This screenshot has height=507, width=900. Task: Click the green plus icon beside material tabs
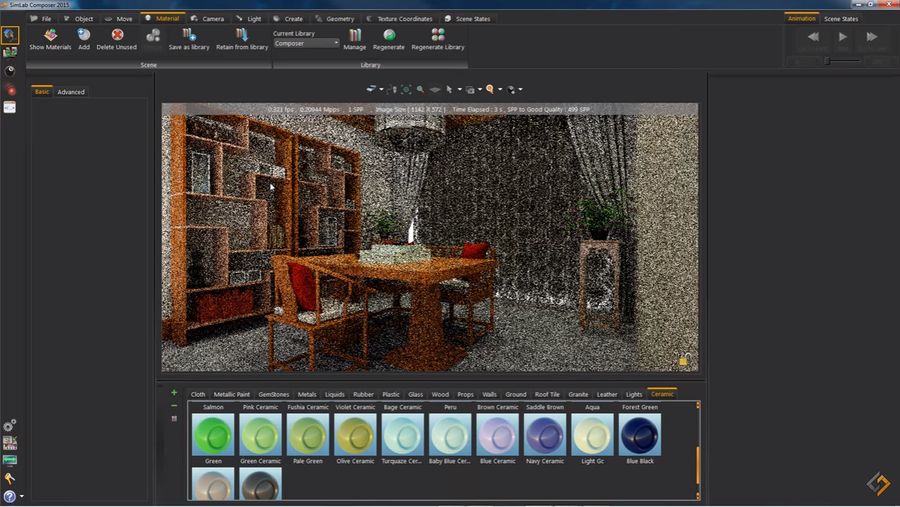174,393
